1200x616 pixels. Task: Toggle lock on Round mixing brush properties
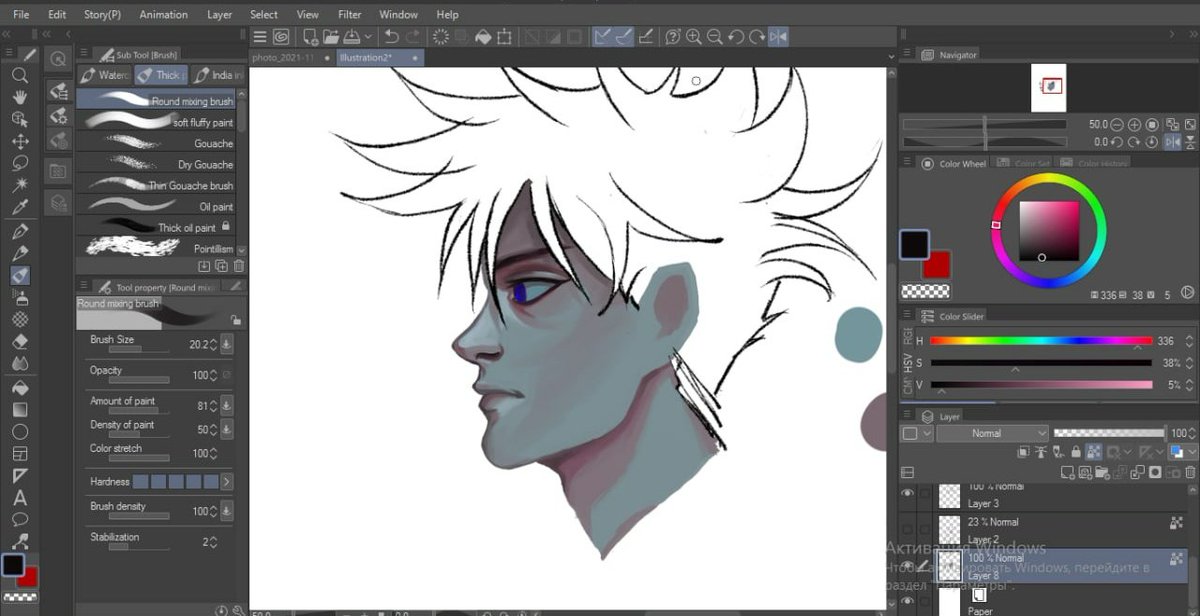click(235, 320)
